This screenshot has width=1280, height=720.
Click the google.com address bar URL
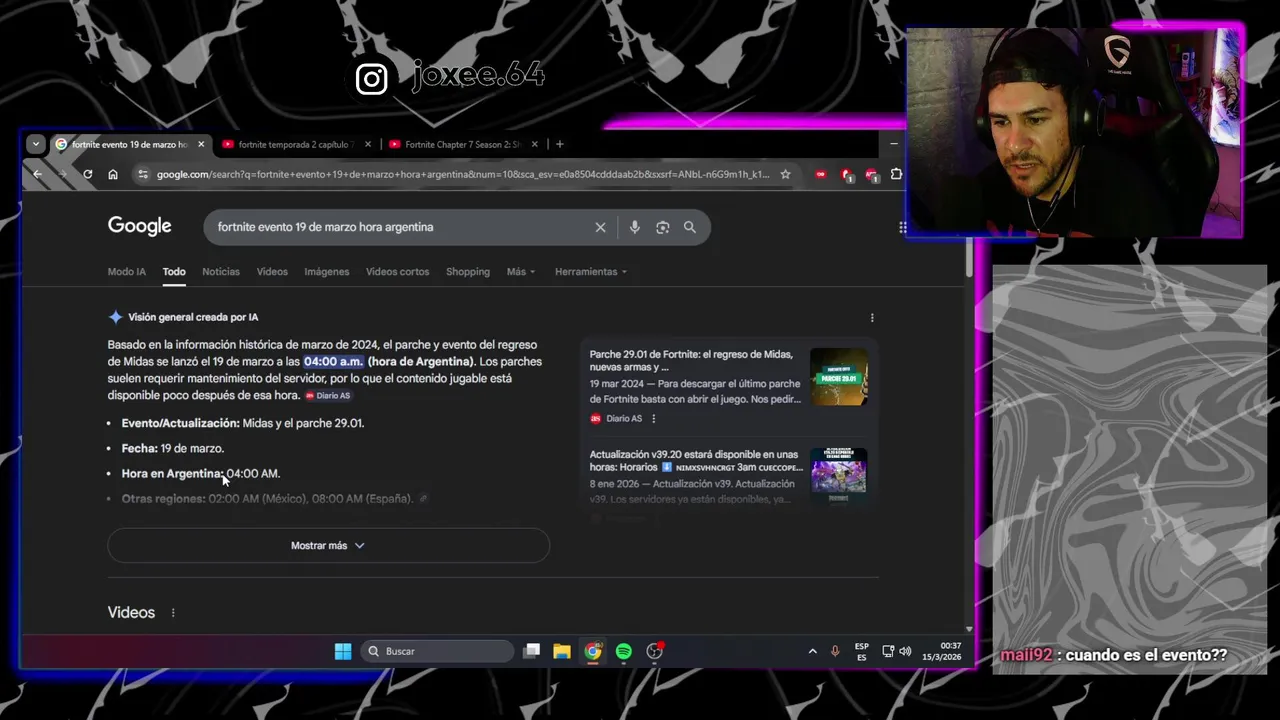[463, 174]
